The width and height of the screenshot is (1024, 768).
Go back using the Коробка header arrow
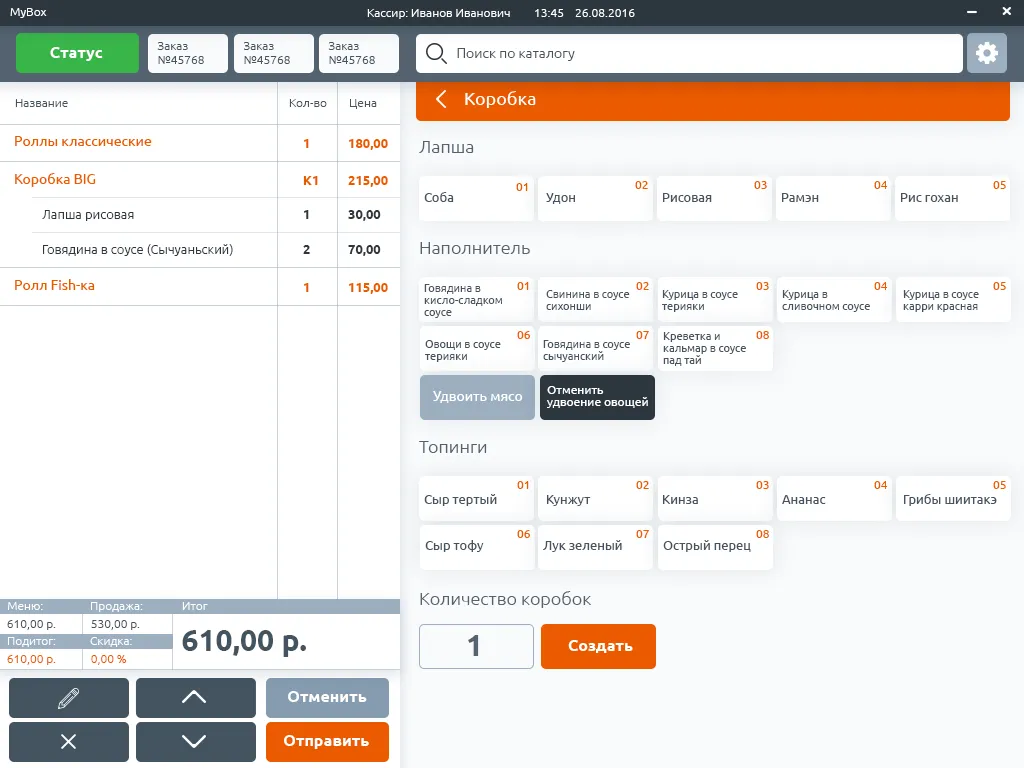click(441, 99)
